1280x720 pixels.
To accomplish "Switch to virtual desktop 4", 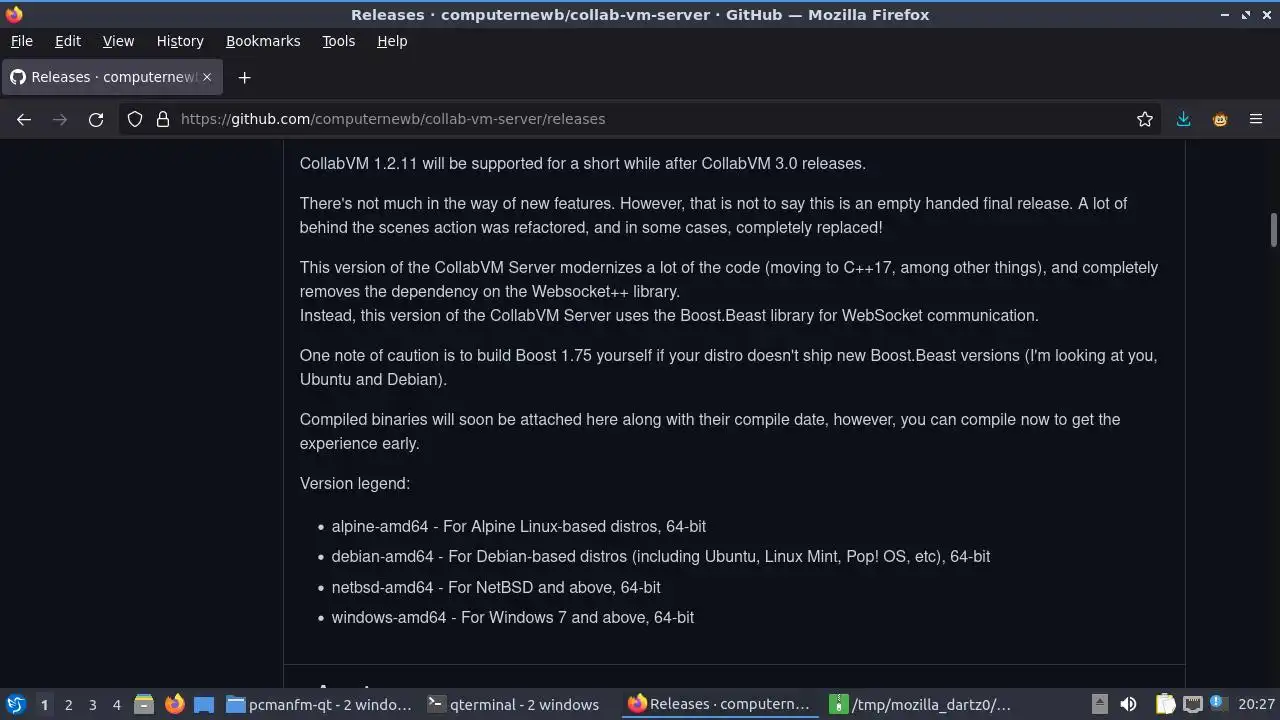I will pyautogui.click(x=116, y=705).
